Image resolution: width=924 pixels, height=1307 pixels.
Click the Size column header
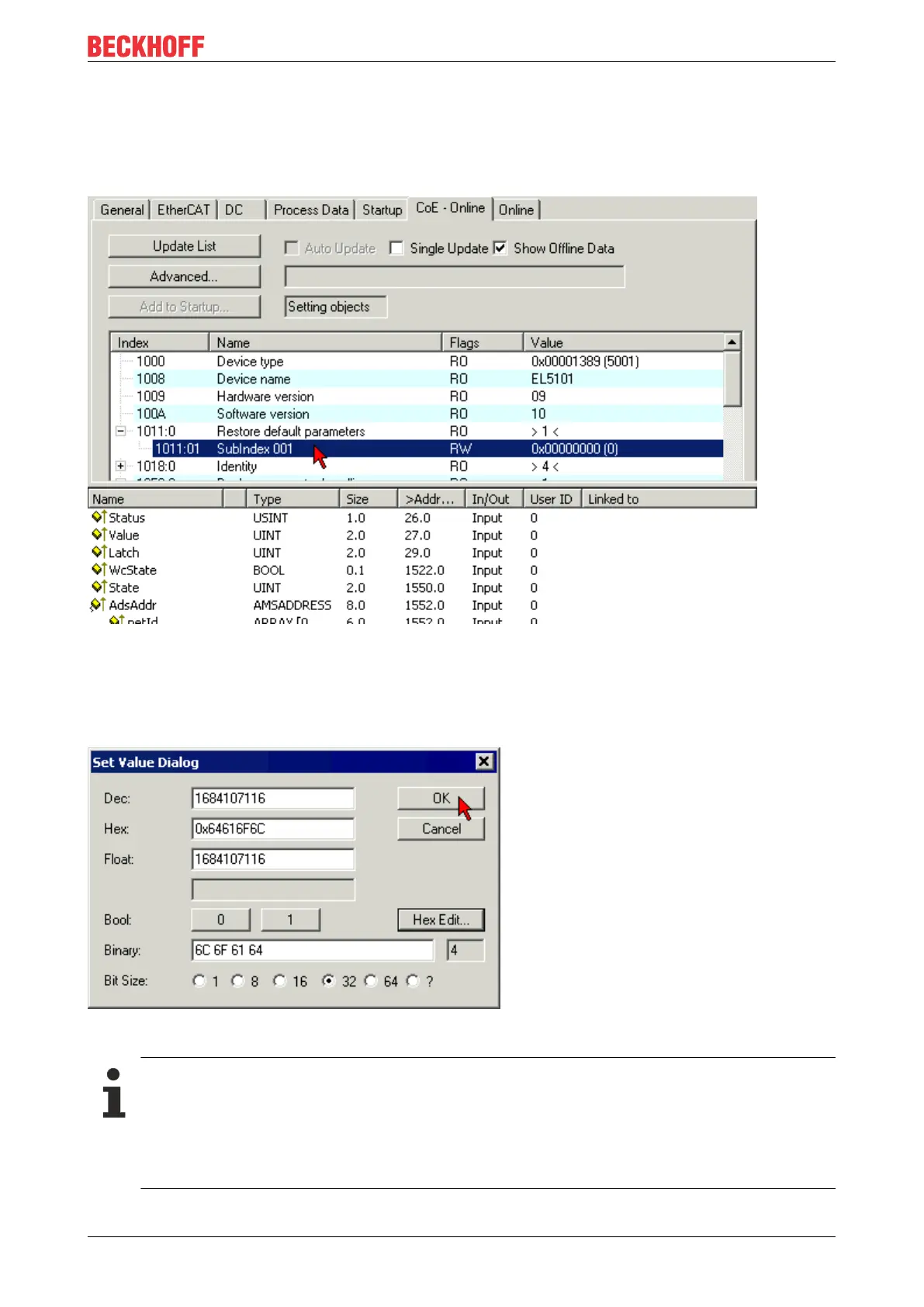[x=369, y=499]
